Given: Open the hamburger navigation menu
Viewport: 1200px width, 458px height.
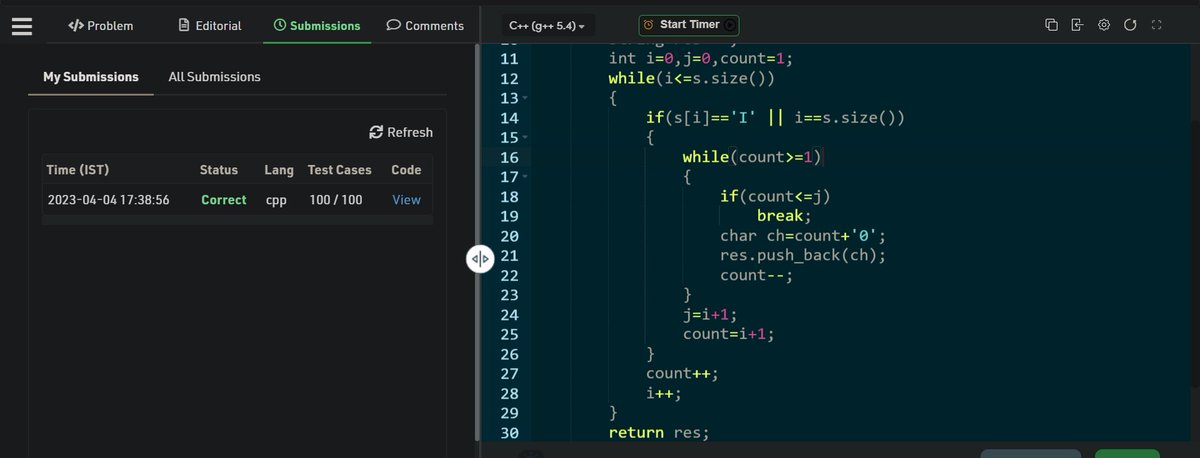Looking at the screenshot, I should (x=22, y=25).
